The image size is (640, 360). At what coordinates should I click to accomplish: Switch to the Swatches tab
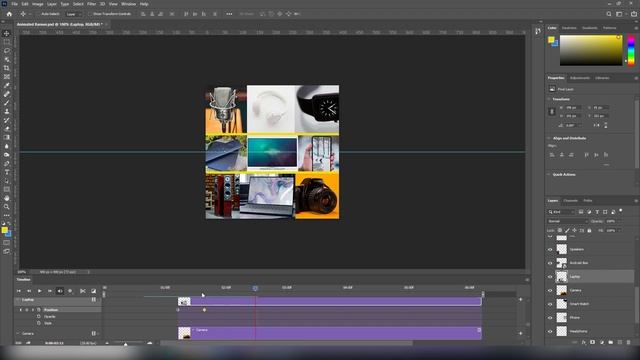(569, 28)
